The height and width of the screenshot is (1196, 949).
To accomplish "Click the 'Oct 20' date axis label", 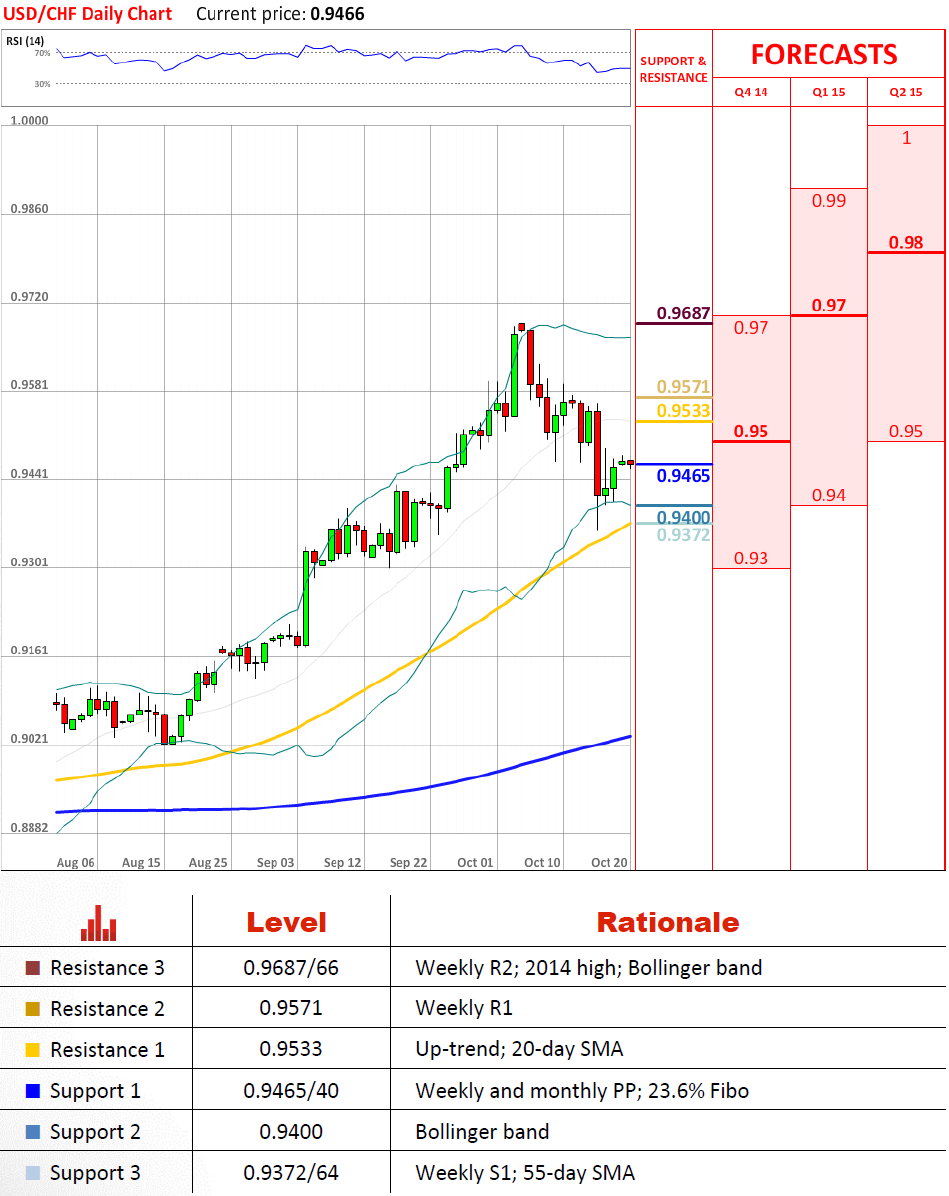I will 609,863.
